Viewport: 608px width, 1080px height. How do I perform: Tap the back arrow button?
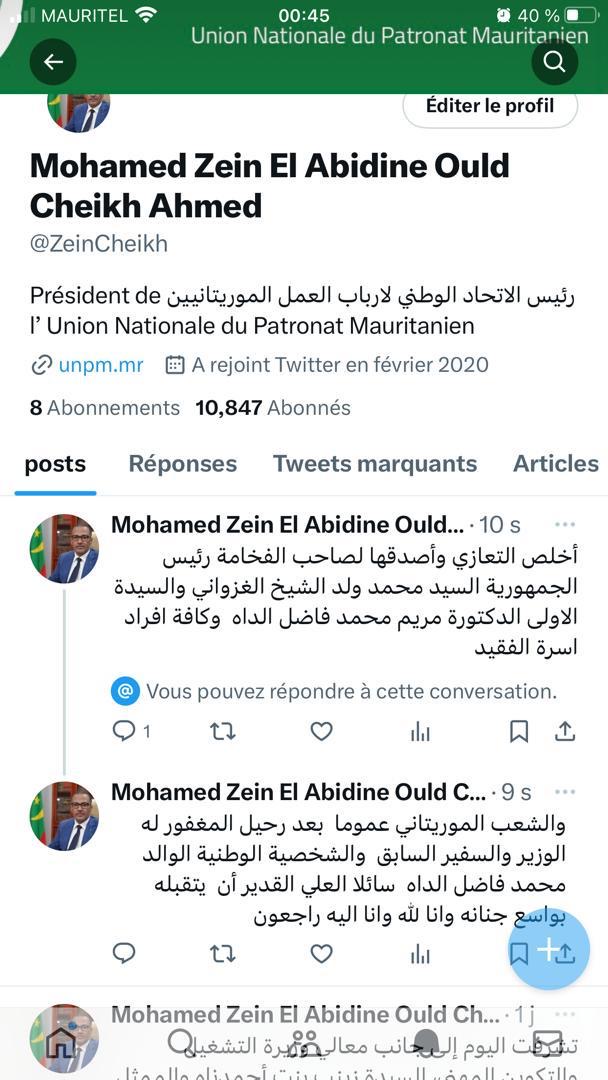(54, 62)
